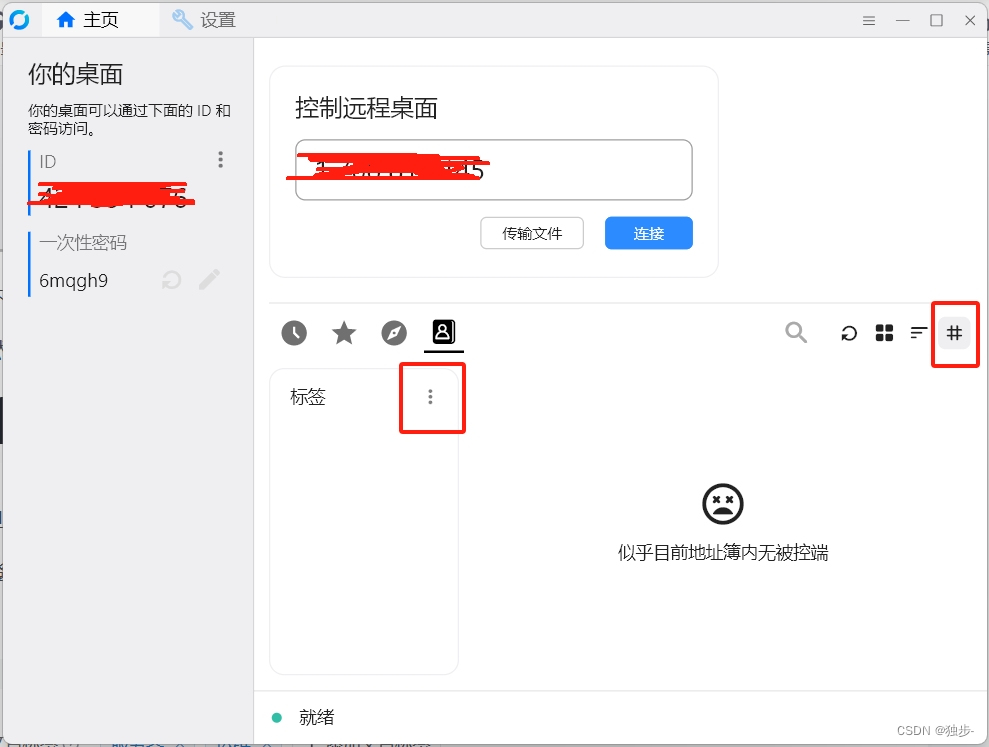Select the one-time password 6mqgh9 text
The height and width of the screenshot is (747, 989).
73,280
